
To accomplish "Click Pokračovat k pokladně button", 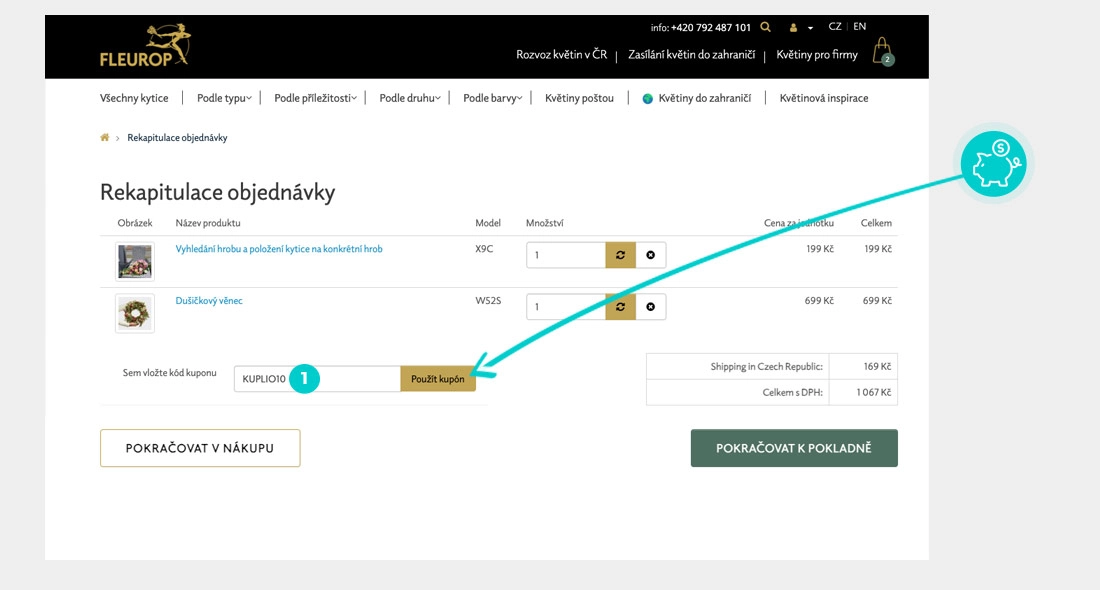I will 794,448.
